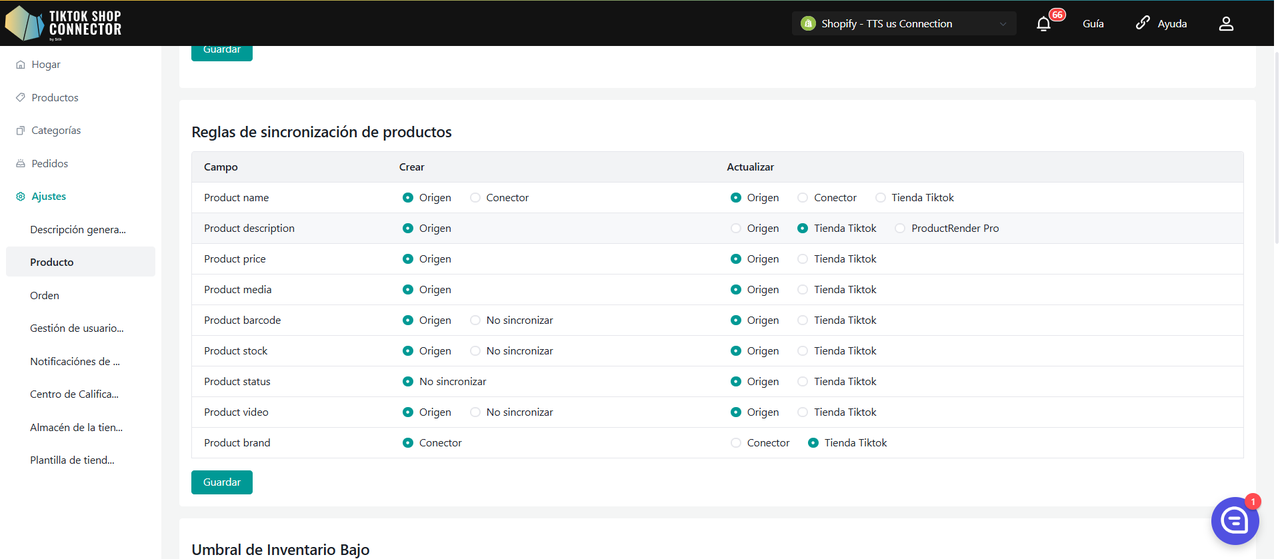Select ProductRender Pro for description update

[x=900, y=229]
